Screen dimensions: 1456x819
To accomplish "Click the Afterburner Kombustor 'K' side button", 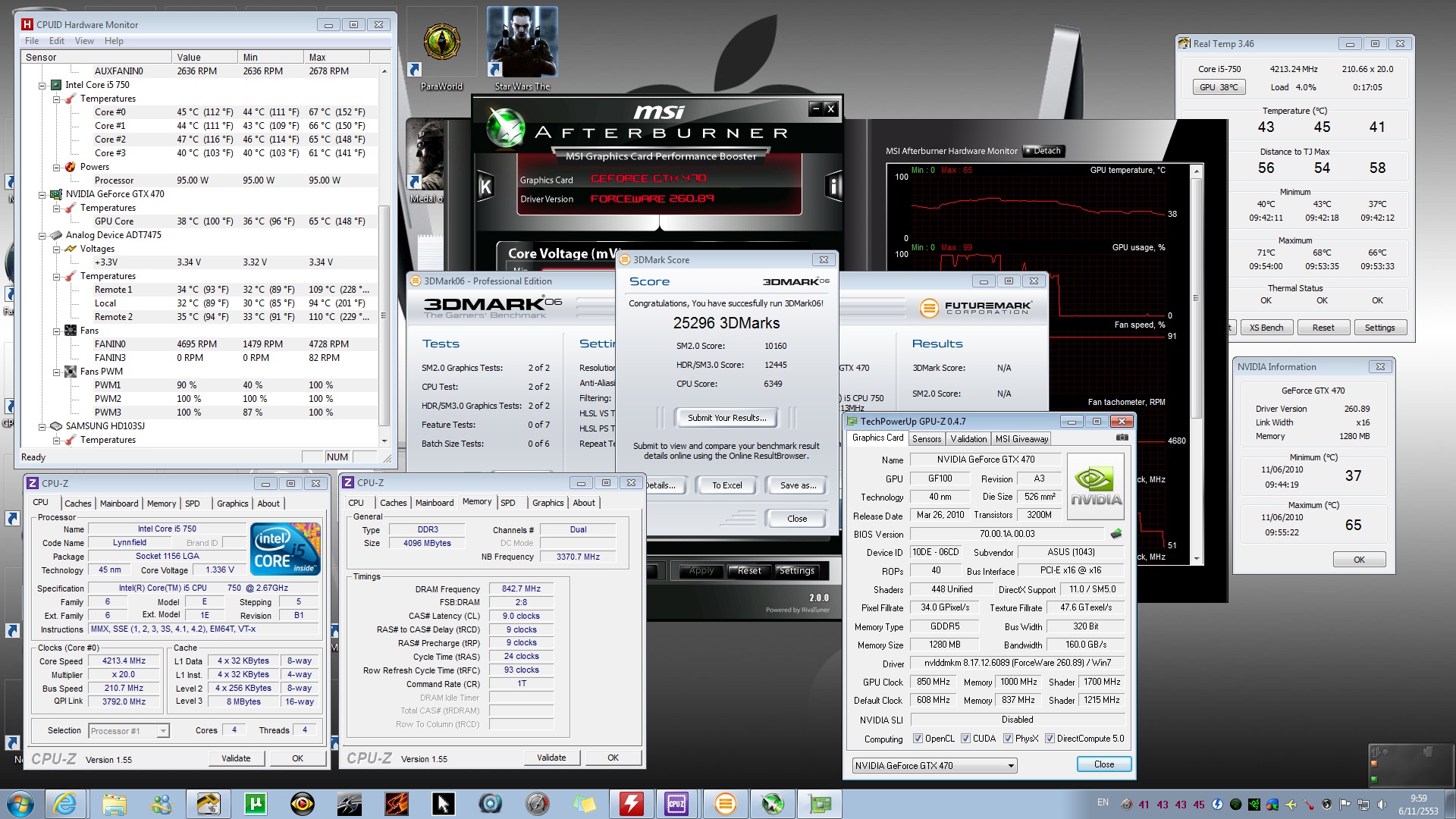I will pos(485,186).
